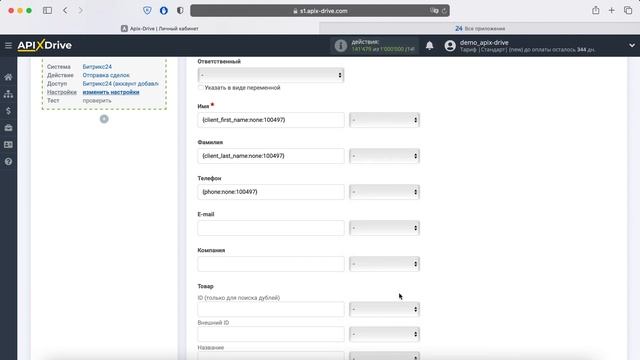Open the notifications bell
The width and height of the screenshot is (640, 360).
pyautogui.click(x=429, y=45)
